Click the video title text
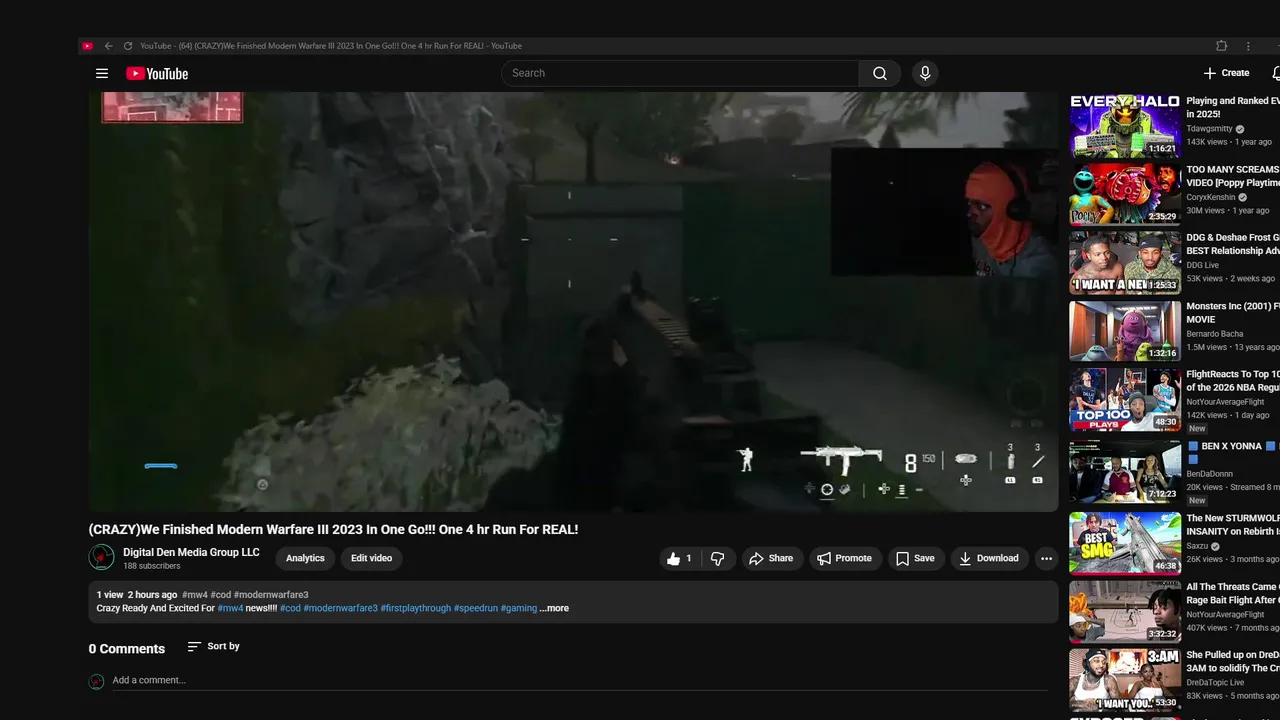This screenshot has width=1280, height=720. pos(333,529)
